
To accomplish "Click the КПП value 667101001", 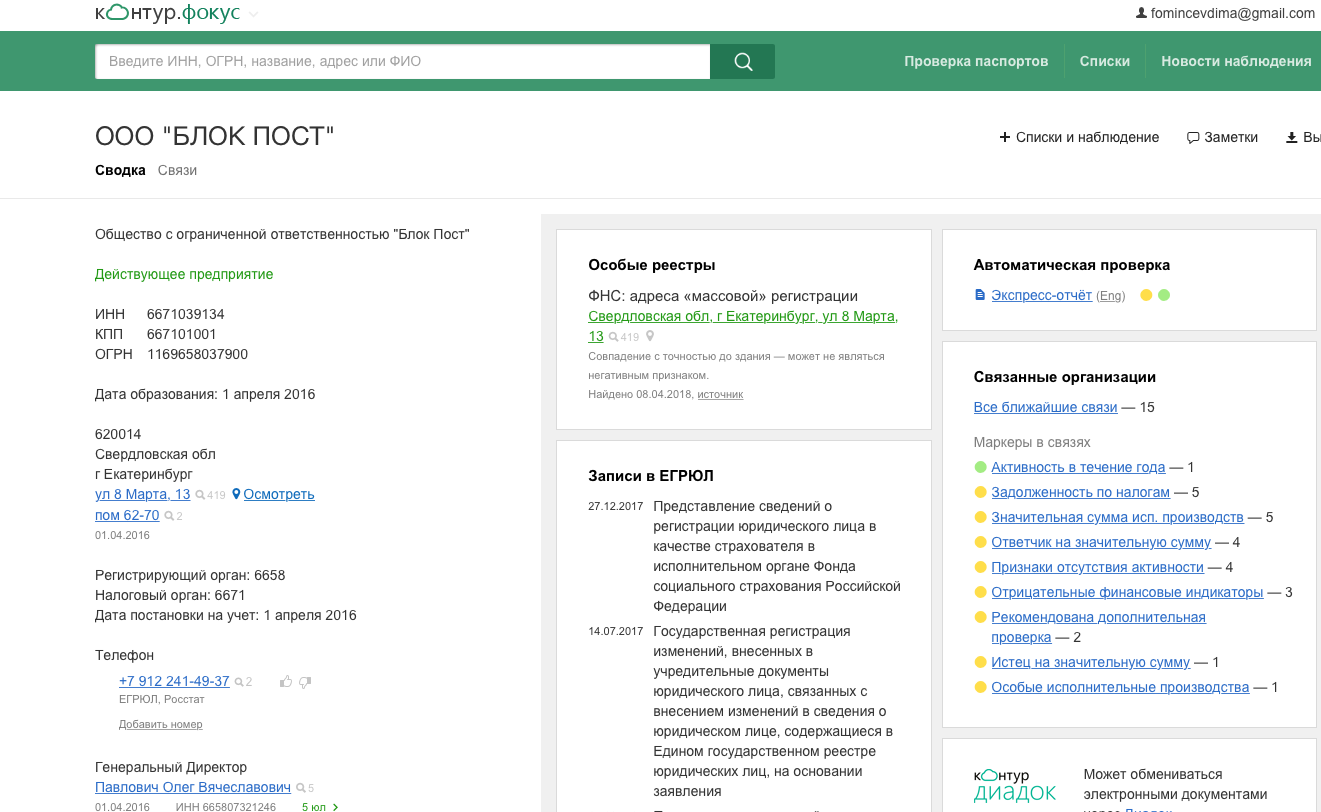I will pyautogui.click(x=182, y=334).
